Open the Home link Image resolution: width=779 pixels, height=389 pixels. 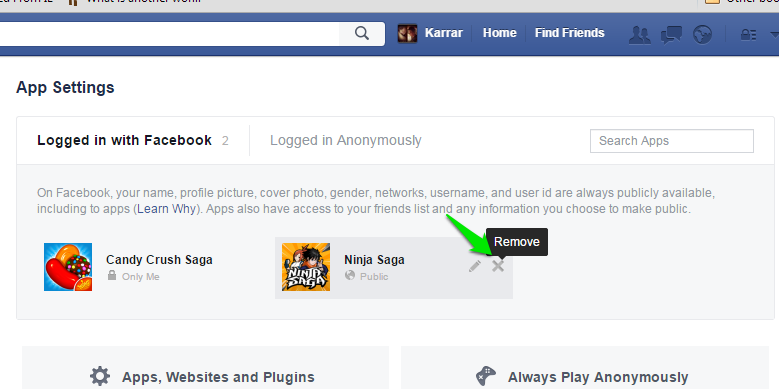[x=499, y=33]
